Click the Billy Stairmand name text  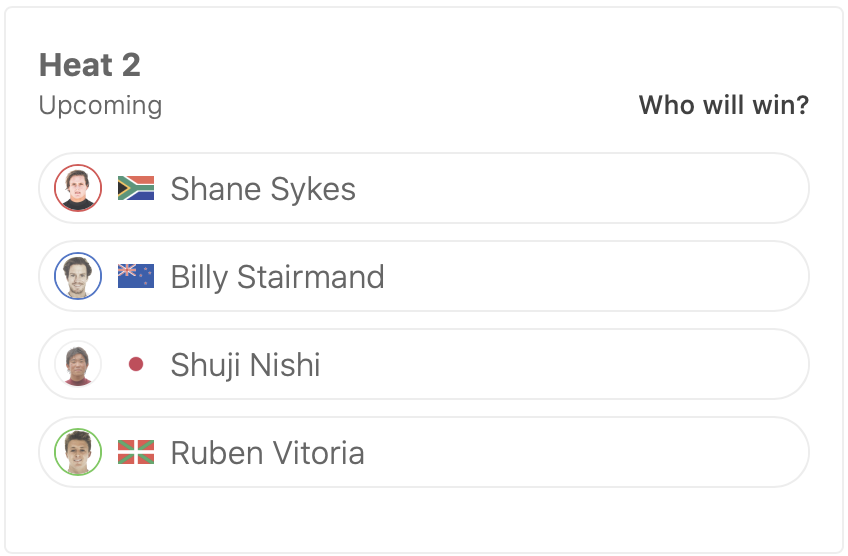(x=277, y=277)
